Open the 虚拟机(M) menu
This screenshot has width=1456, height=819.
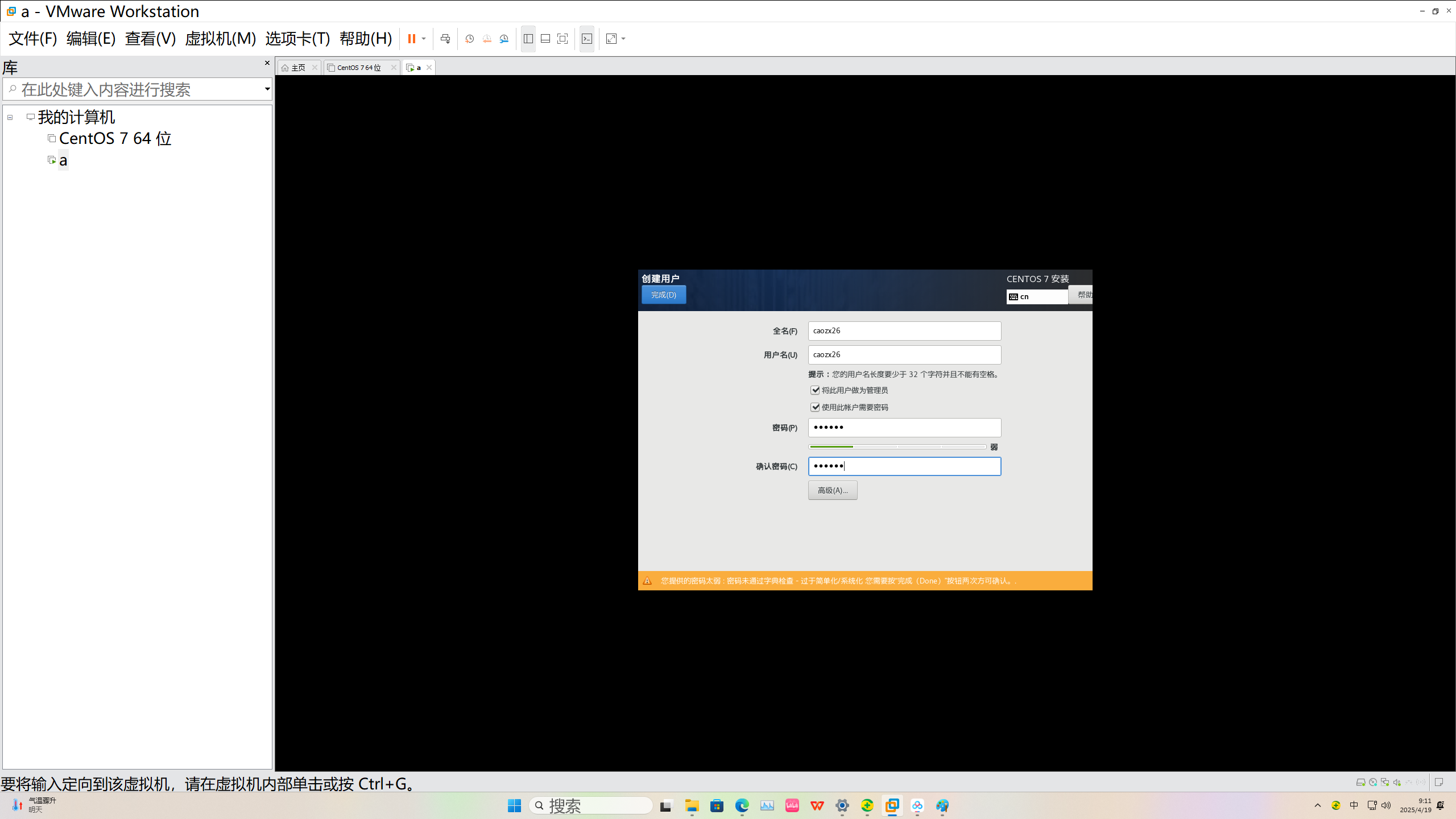click(220, 39)
